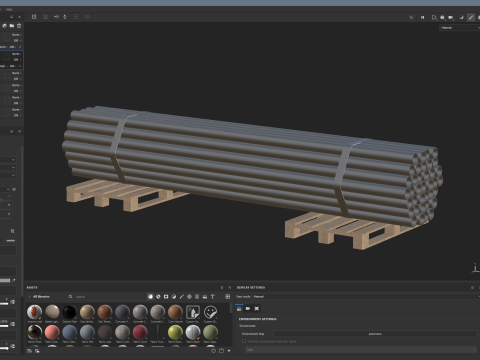
Task: Toggle visibility box of the last texture set
Action: point(7,112)
